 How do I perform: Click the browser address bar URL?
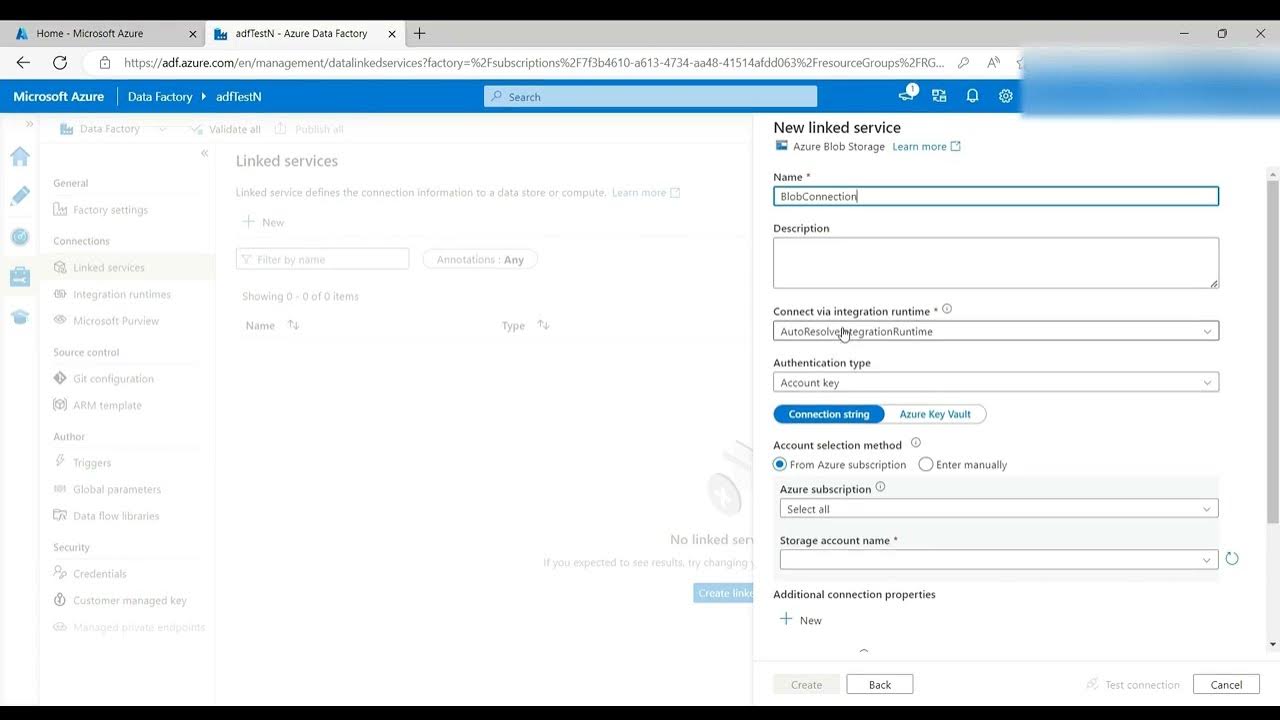click(x=534, y=62)
